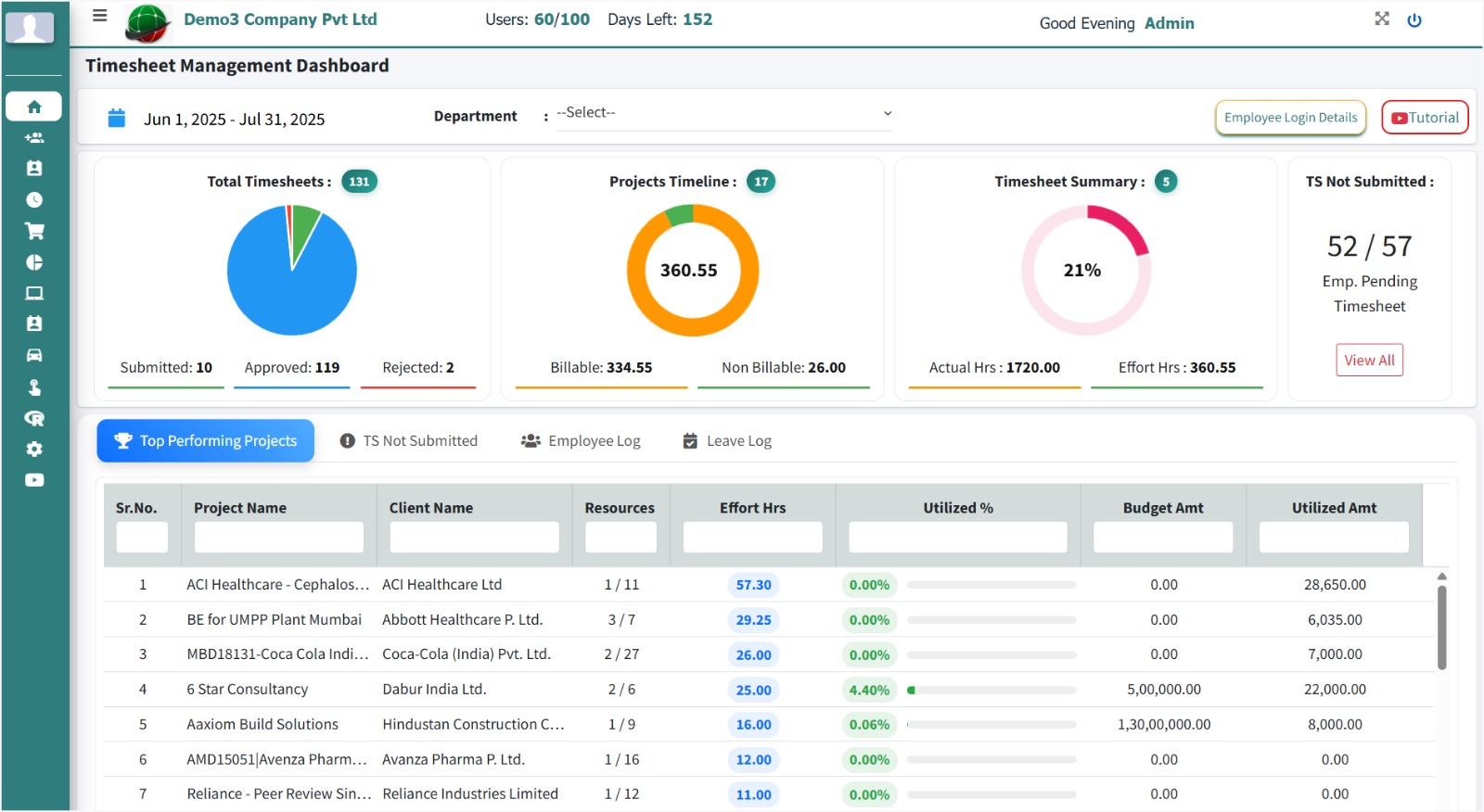Click the calendar date range icon
Viewport: 1484px width, 812px height.
click(x=117, y=118)
